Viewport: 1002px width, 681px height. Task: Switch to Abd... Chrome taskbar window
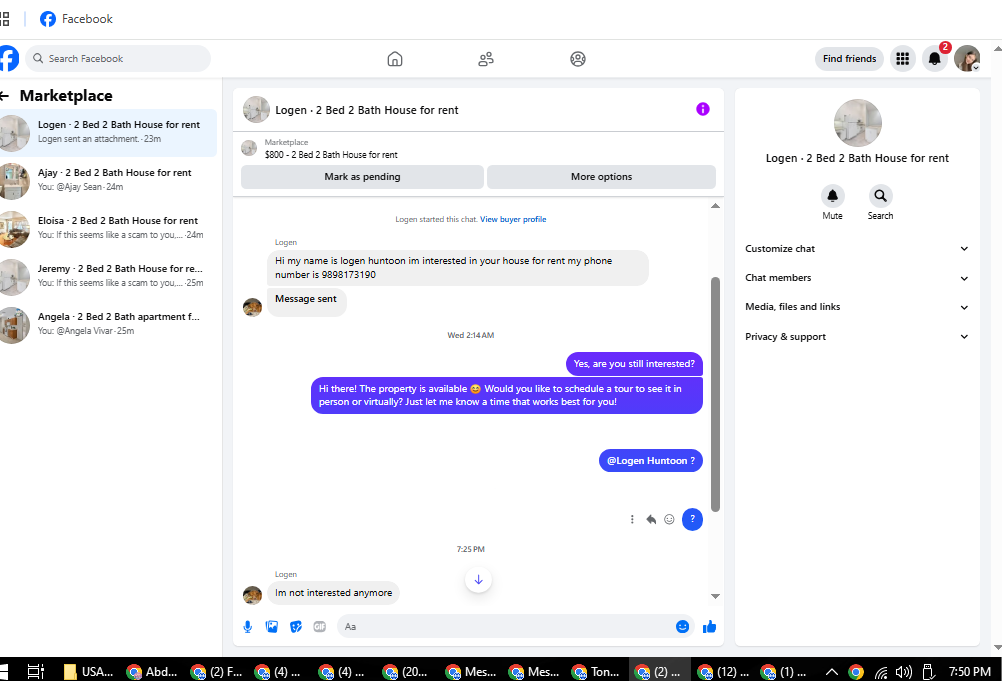152,671
